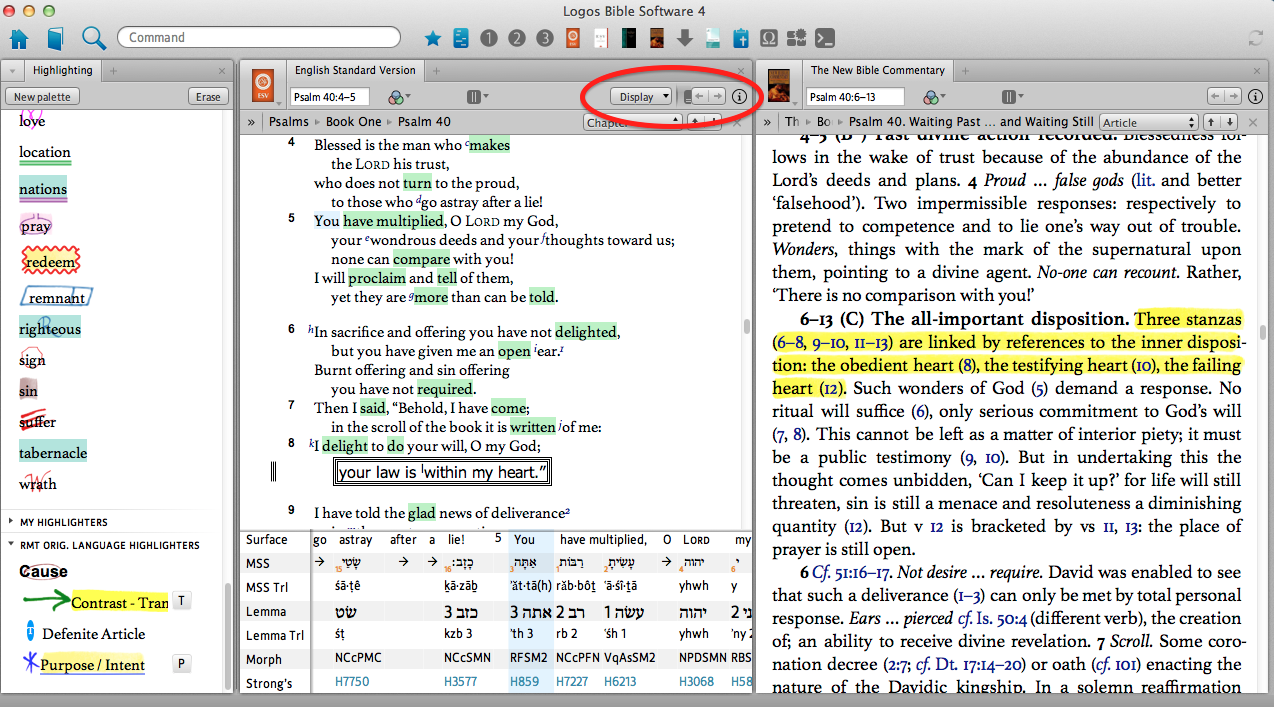Apply the nations highlighter style

point(43,190)
